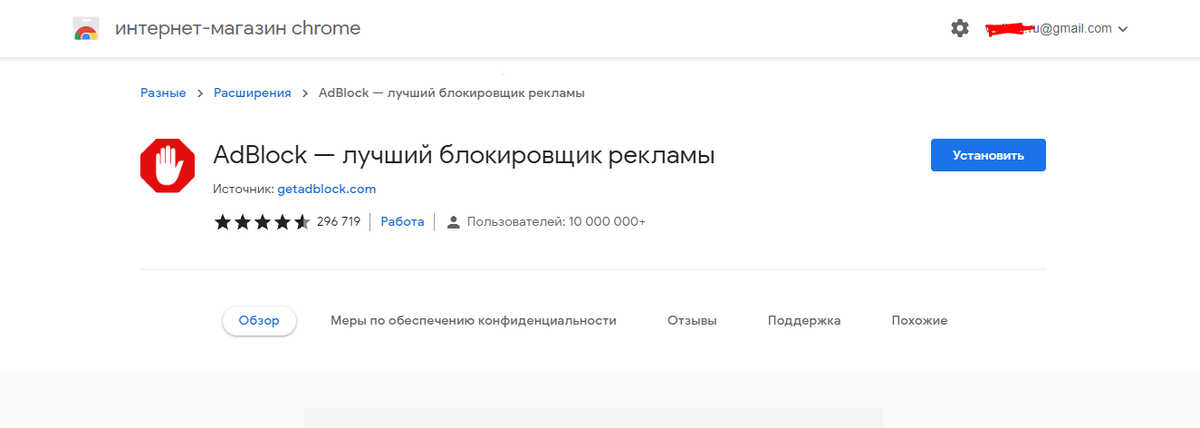Screen dimensions: 1200x428
Task: Click the интернет-магазин chrome header title
Action: tap(238, 29)
